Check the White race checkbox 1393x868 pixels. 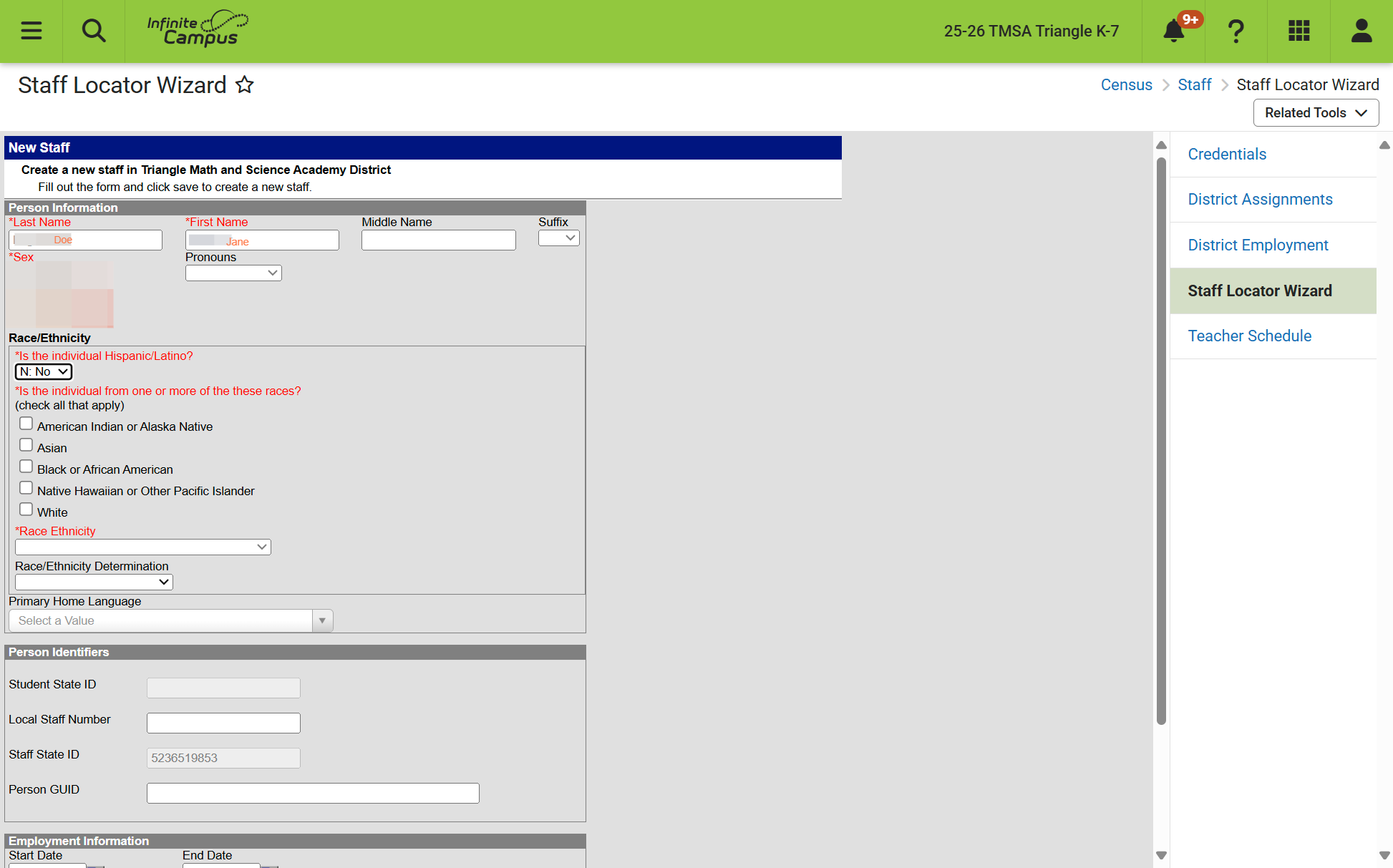(26, 509)
